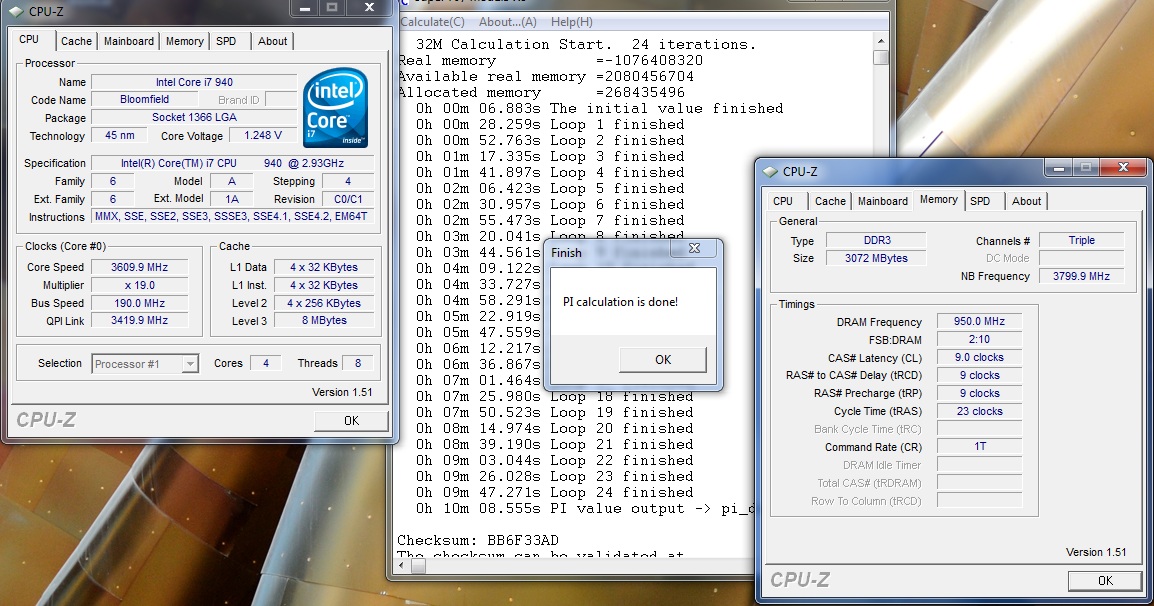1154x606 pixels.
Task: Click the 45 nm technology value
Action: (119, 135)
